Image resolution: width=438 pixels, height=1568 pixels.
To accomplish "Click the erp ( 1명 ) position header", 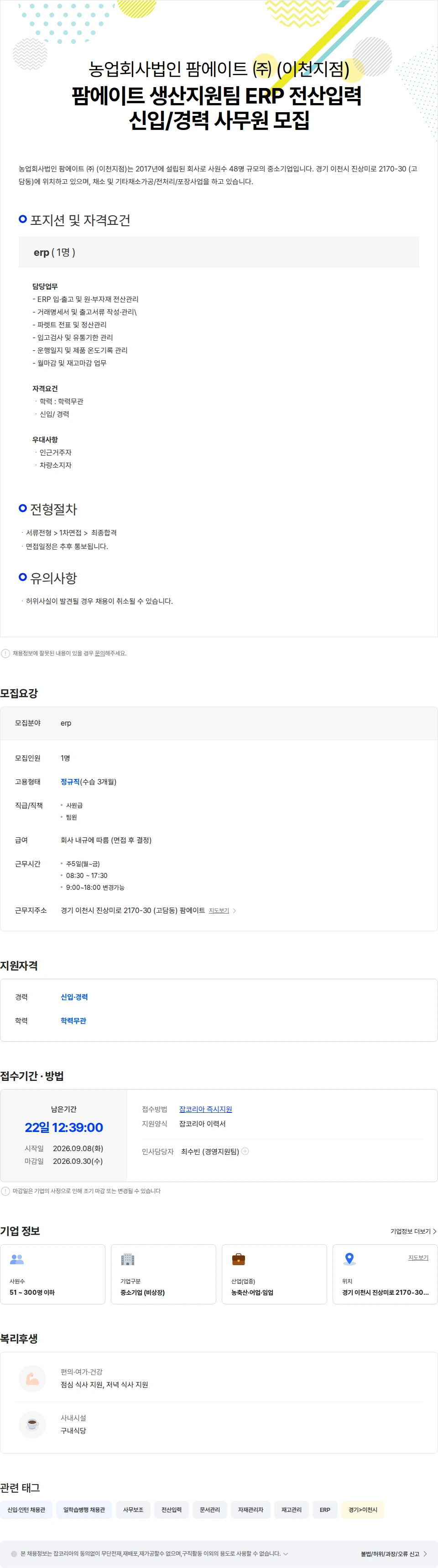I will coord(219,252).
